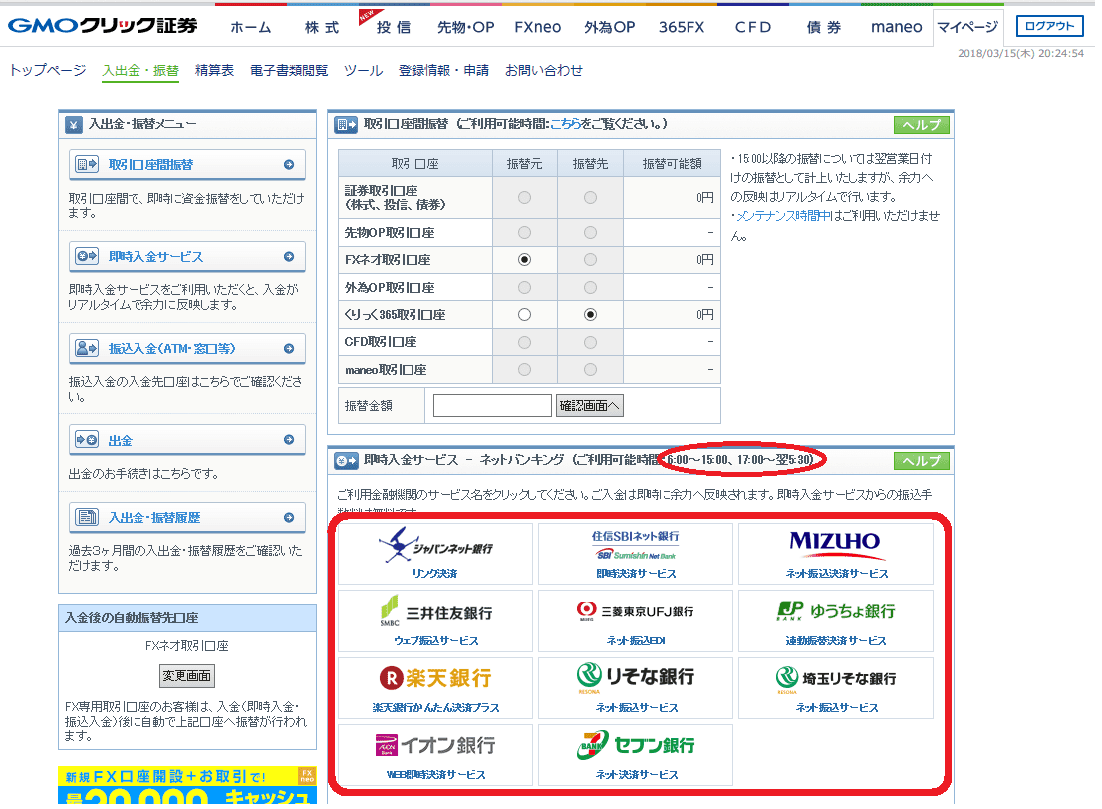Open the 振込入金(ATM・窓口等) sidebar icon

pyautogui.click(x=87, y=348)
